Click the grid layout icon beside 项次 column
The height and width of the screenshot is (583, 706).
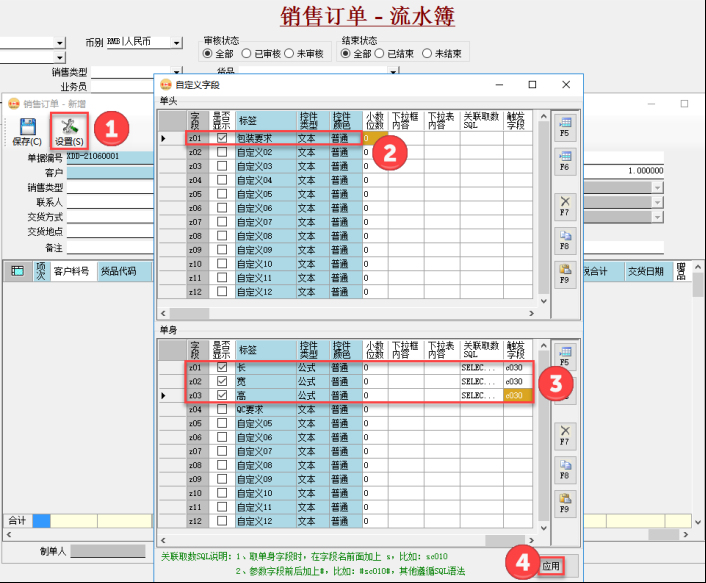(x=18, y=271)
